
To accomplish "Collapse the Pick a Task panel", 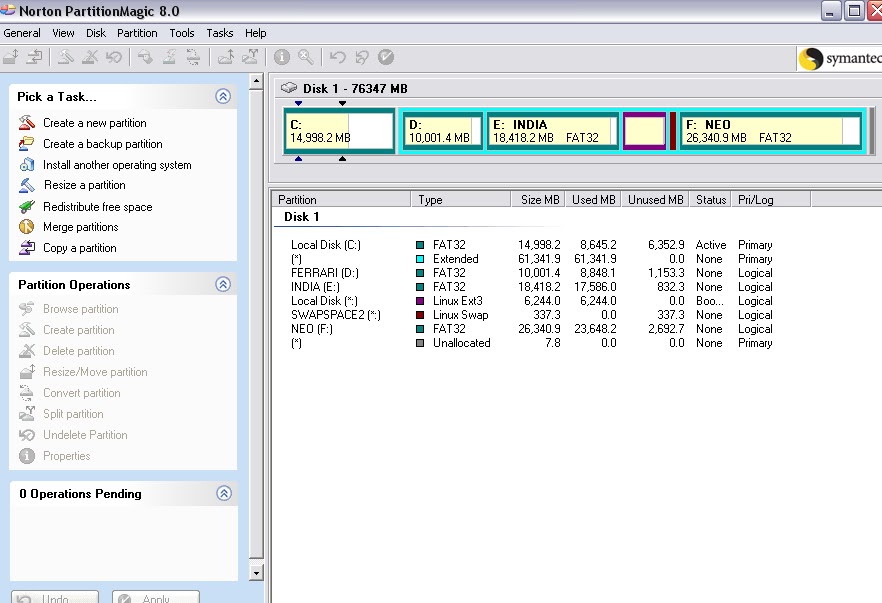I will 224,96.
